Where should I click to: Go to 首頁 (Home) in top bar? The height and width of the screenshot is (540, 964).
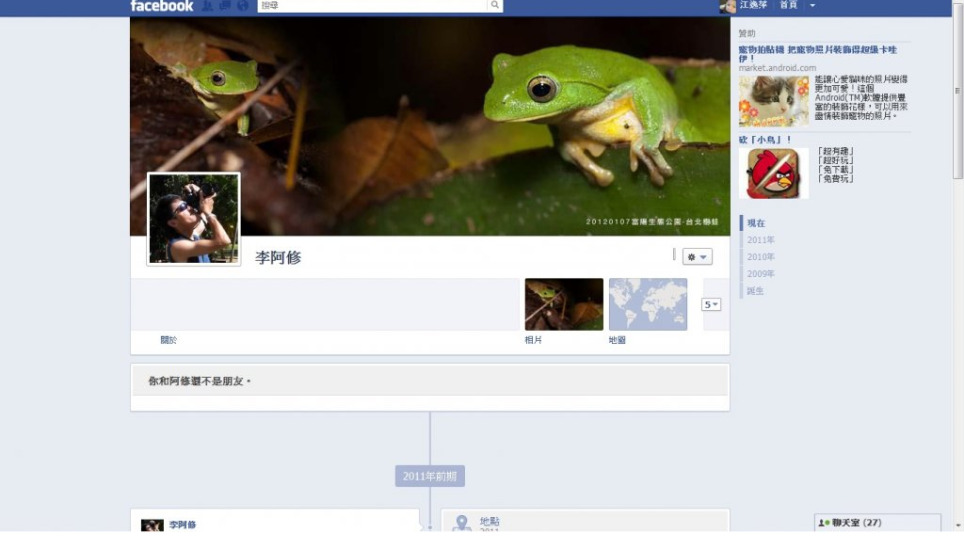[x=788, y=6]
